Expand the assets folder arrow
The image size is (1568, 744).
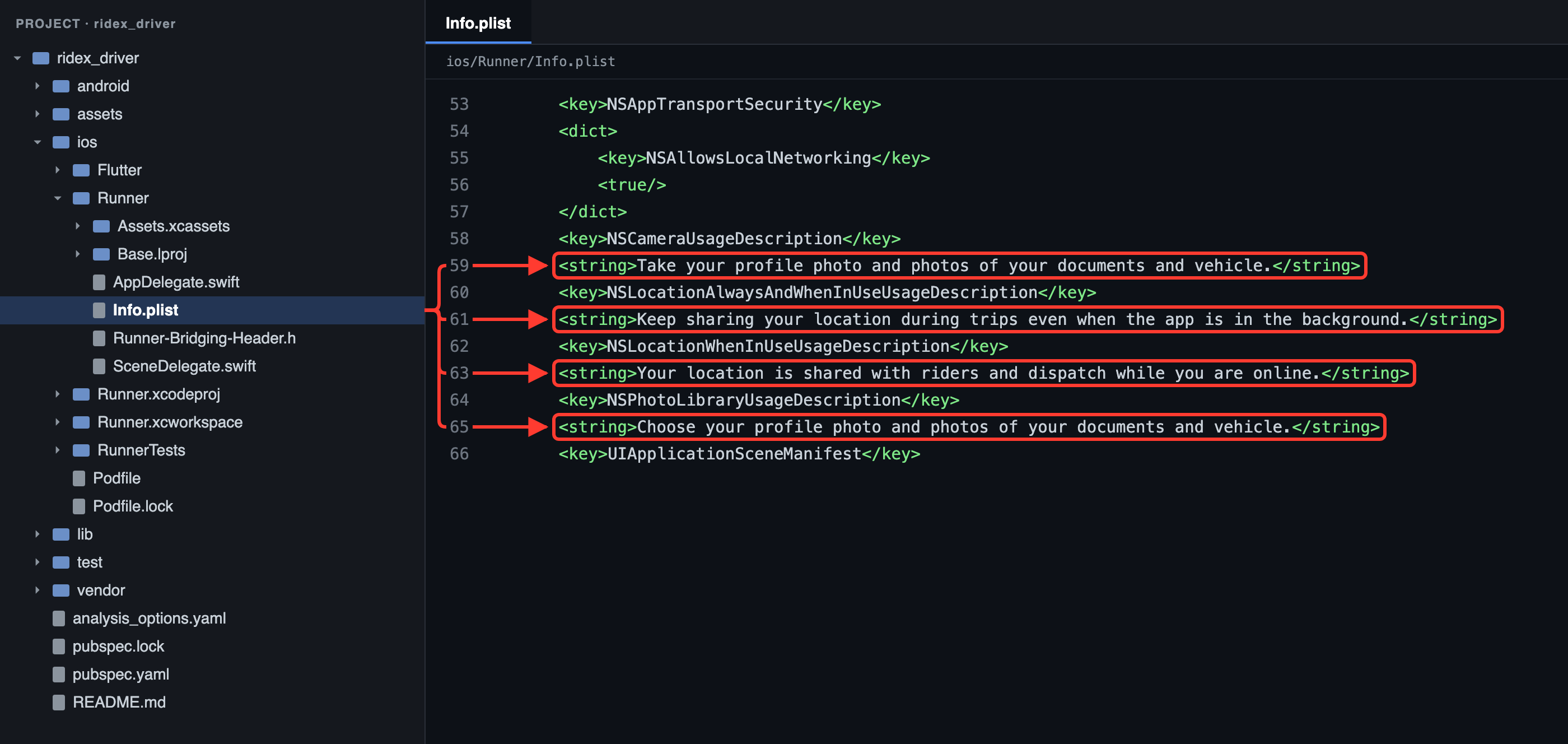point(38,114)
